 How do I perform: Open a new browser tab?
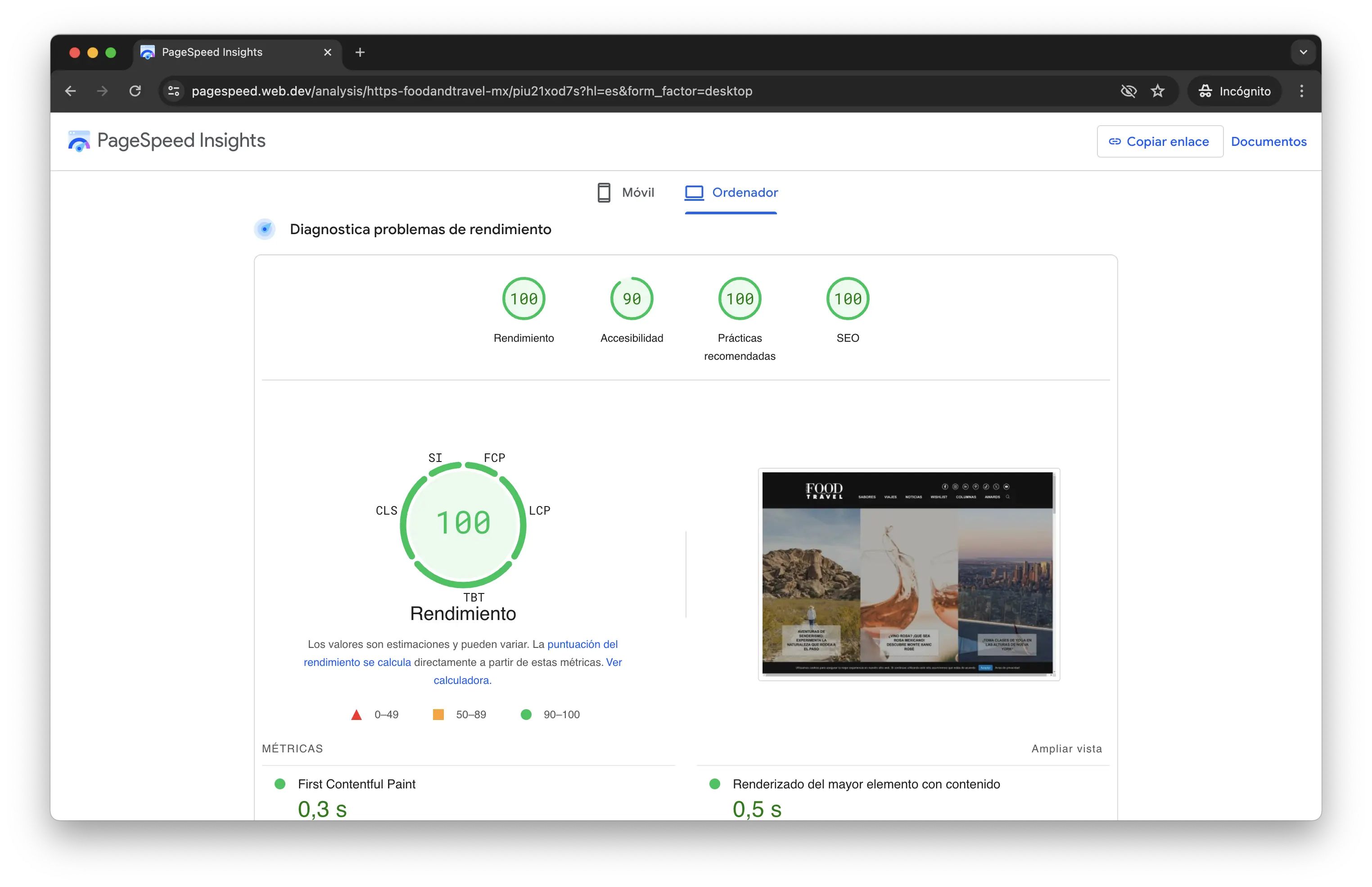click(360, 52)
